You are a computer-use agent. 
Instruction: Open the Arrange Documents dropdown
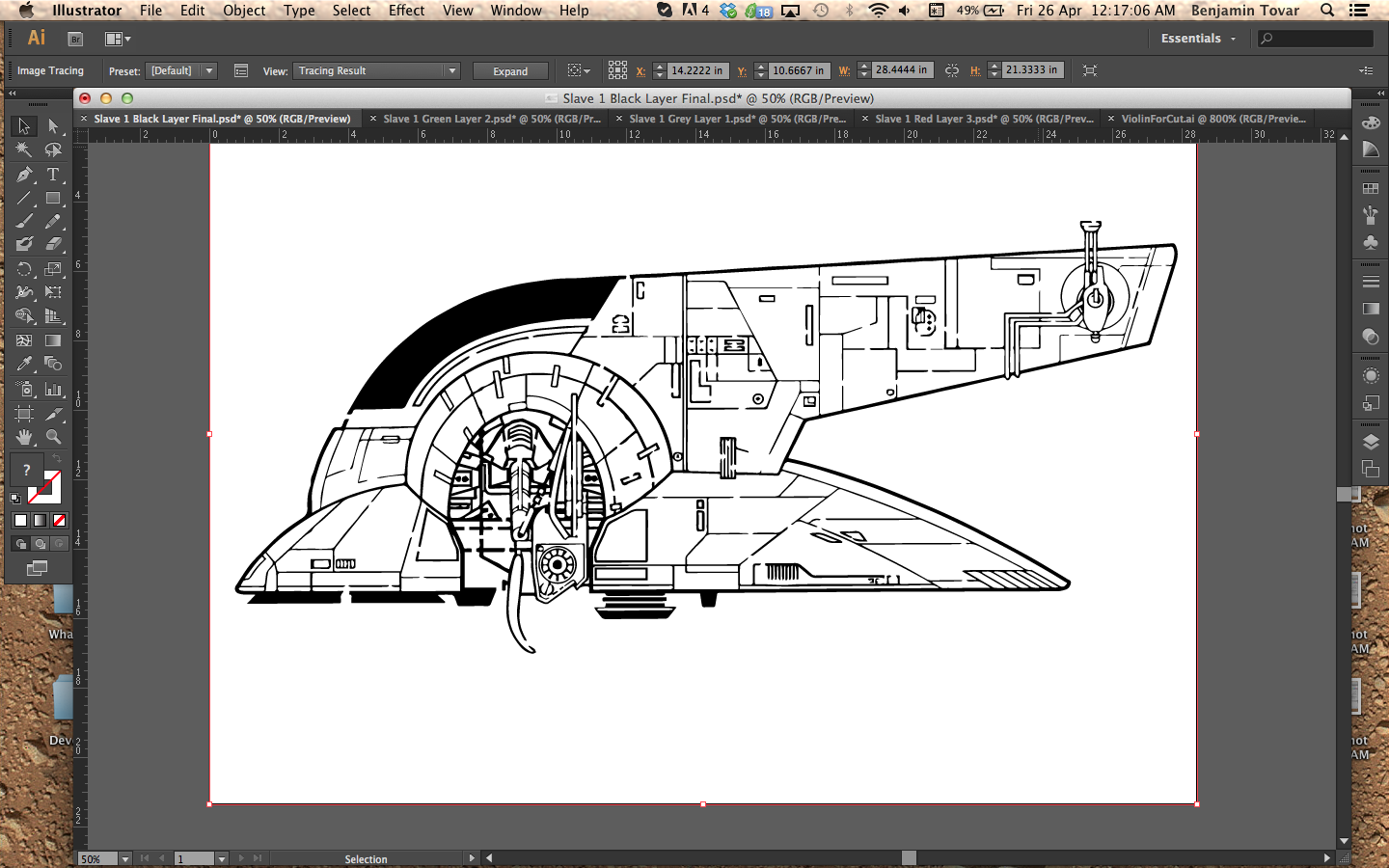coord(118,39)
